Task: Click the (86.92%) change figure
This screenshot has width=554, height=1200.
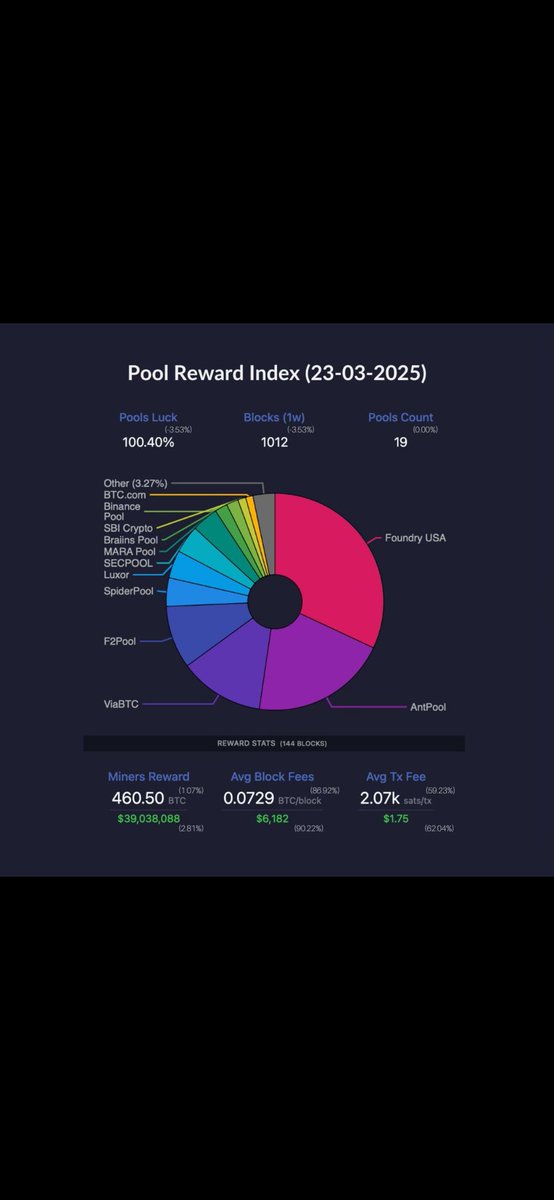Action: click(x=323, y=790)
